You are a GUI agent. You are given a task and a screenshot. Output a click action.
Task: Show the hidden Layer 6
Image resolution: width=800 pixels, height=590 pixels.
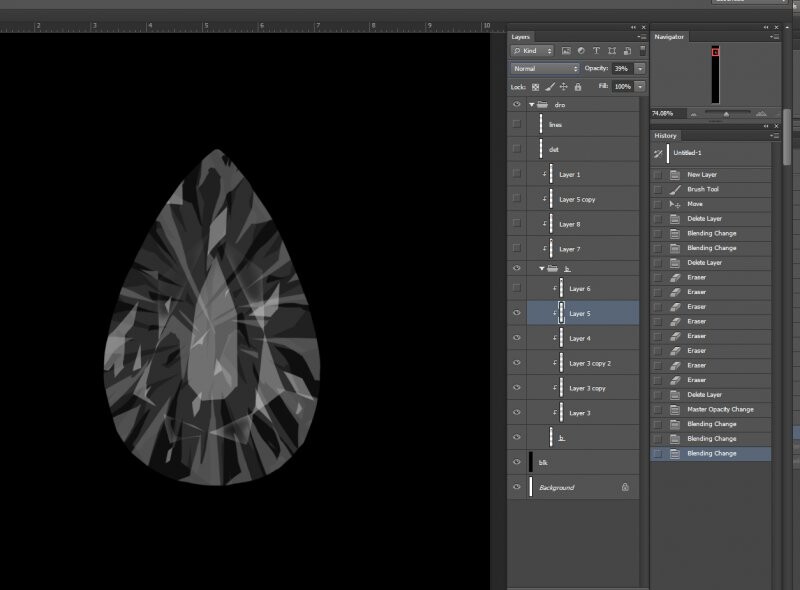click(x=516, y=288)
